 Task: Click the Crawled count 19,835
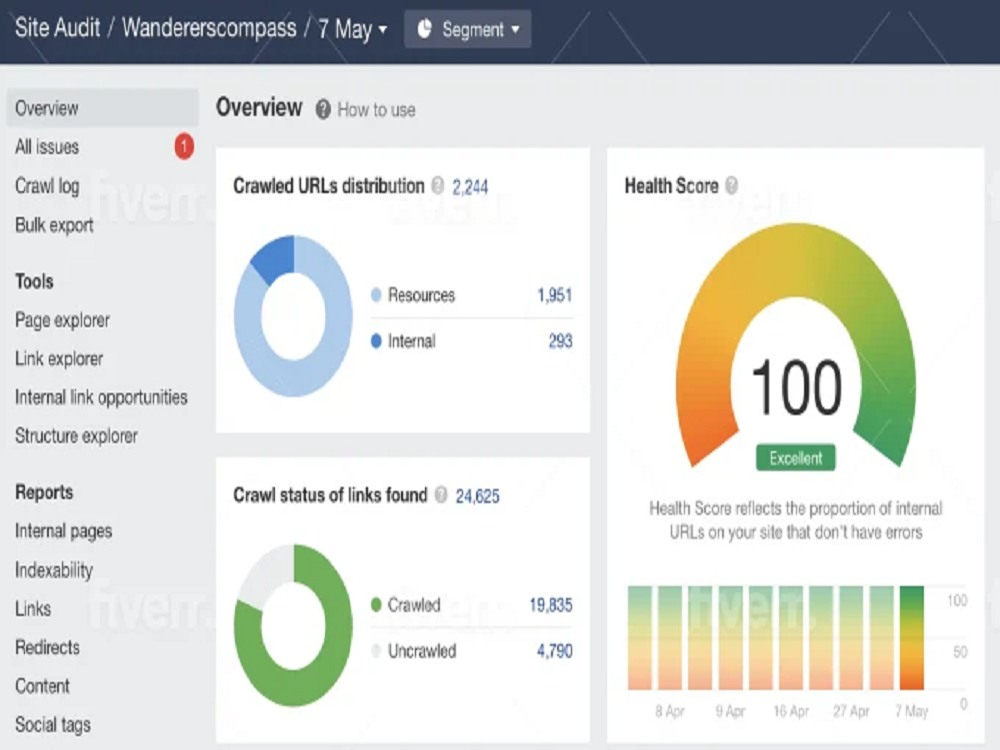[551, 605]
